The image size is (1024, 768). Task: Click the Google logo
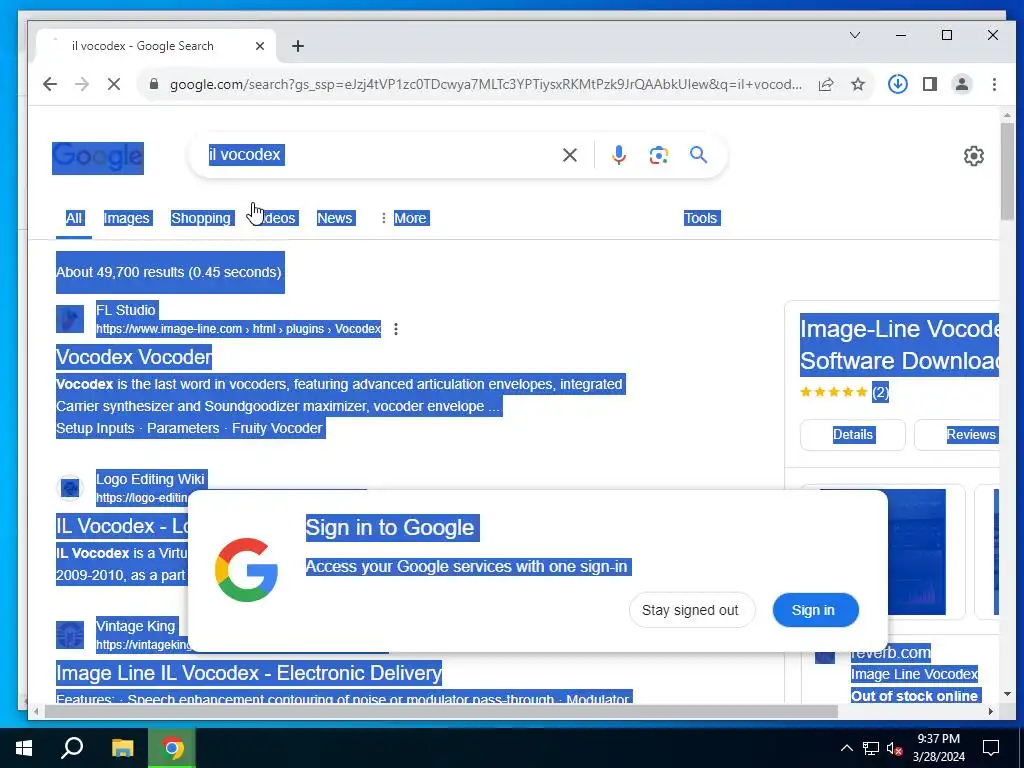[98, 158]
